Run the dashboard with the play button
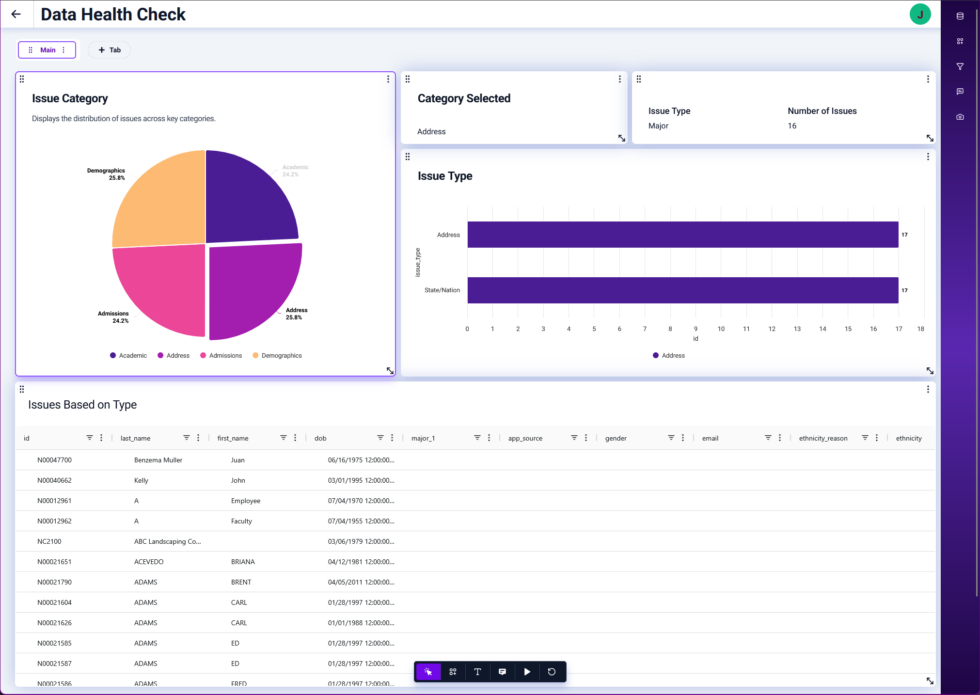 click(527, 672)
